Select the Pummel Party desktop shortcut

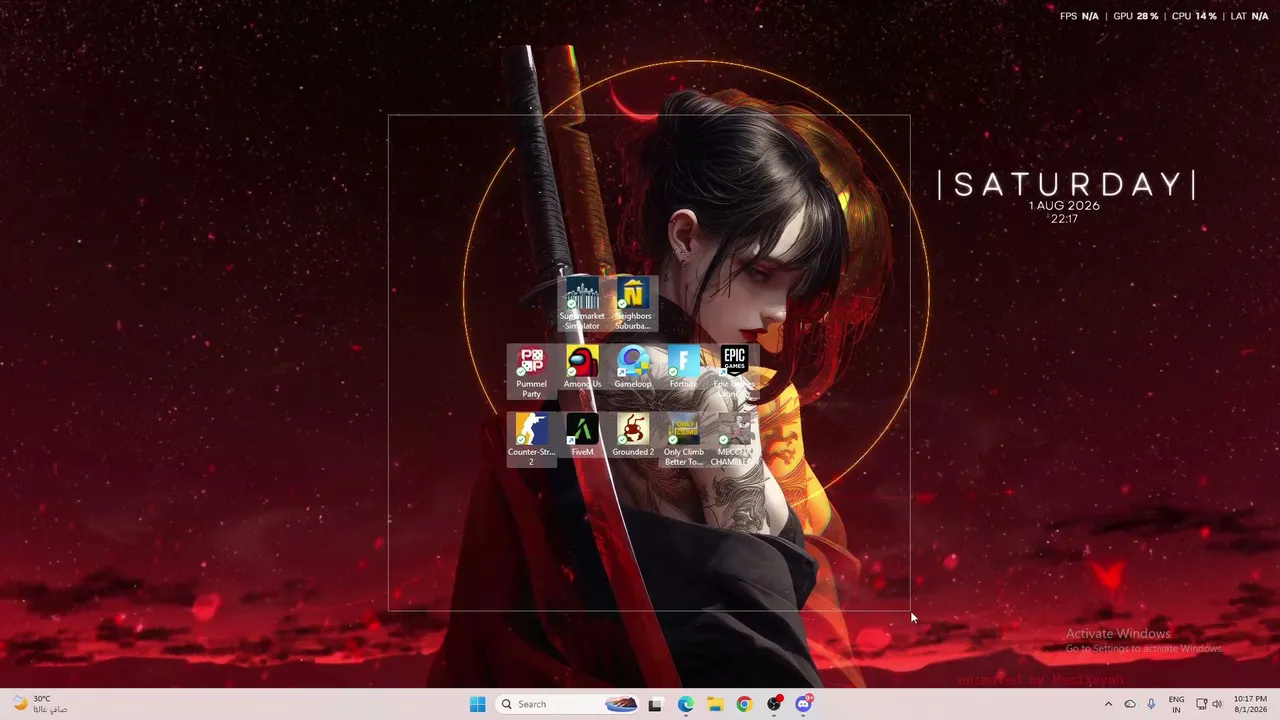click(531, 372)
